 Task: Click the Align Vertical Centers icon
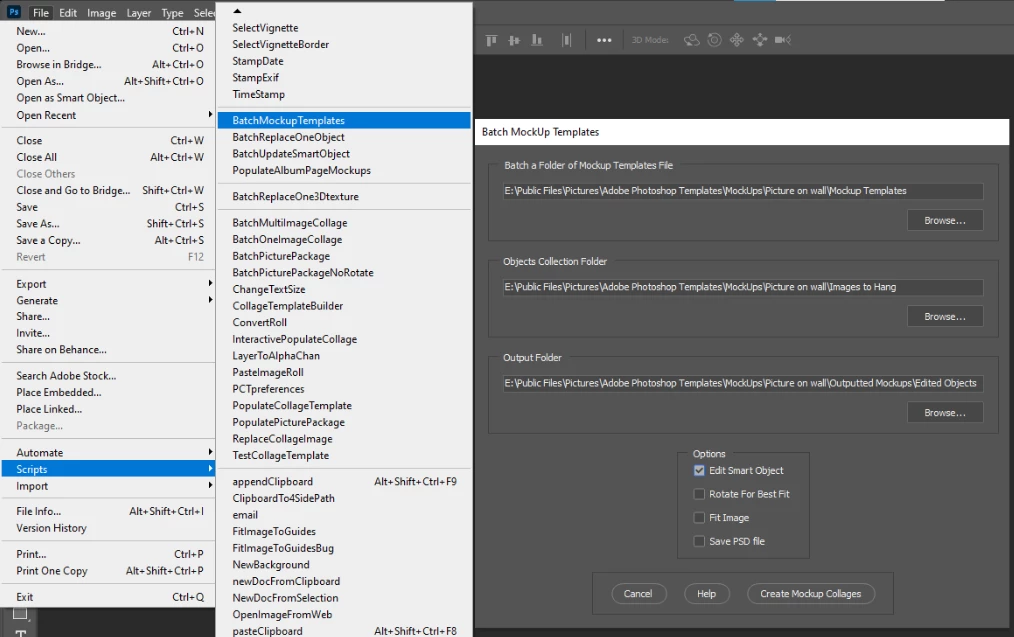coord(514,40)
